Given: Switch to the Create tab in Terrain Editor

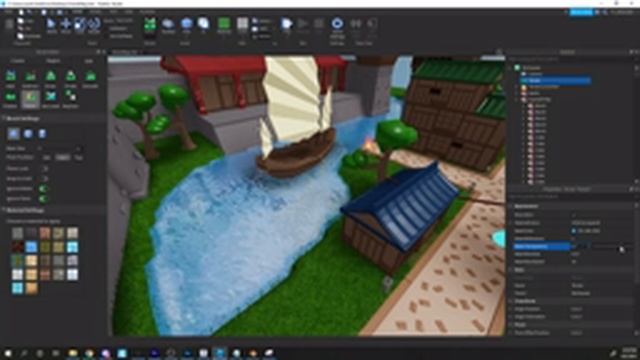Looking at the screenshot, I should click(x=18, y=60).
